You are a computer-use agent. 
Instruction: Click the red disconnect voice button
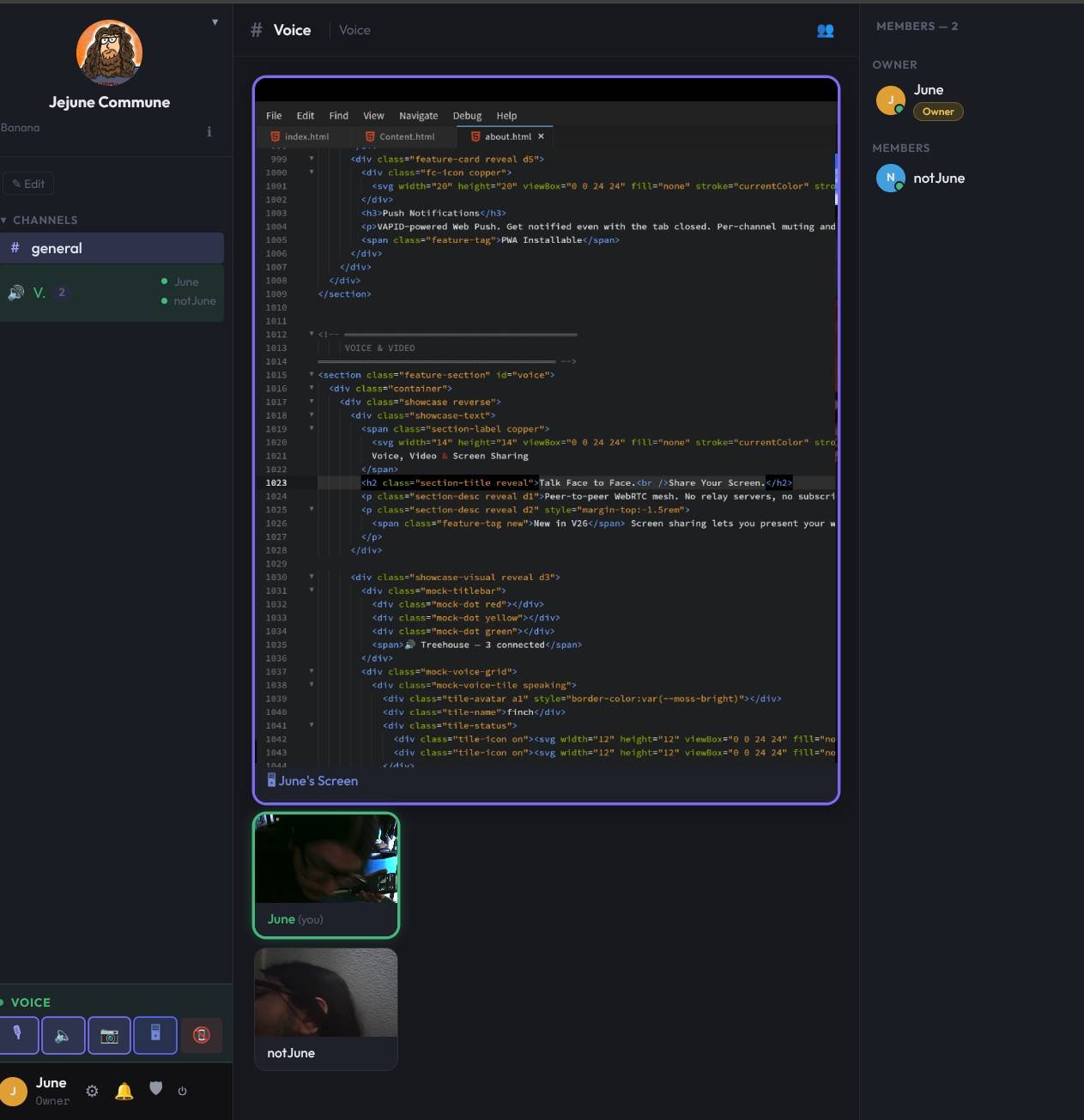(202, 1035)
